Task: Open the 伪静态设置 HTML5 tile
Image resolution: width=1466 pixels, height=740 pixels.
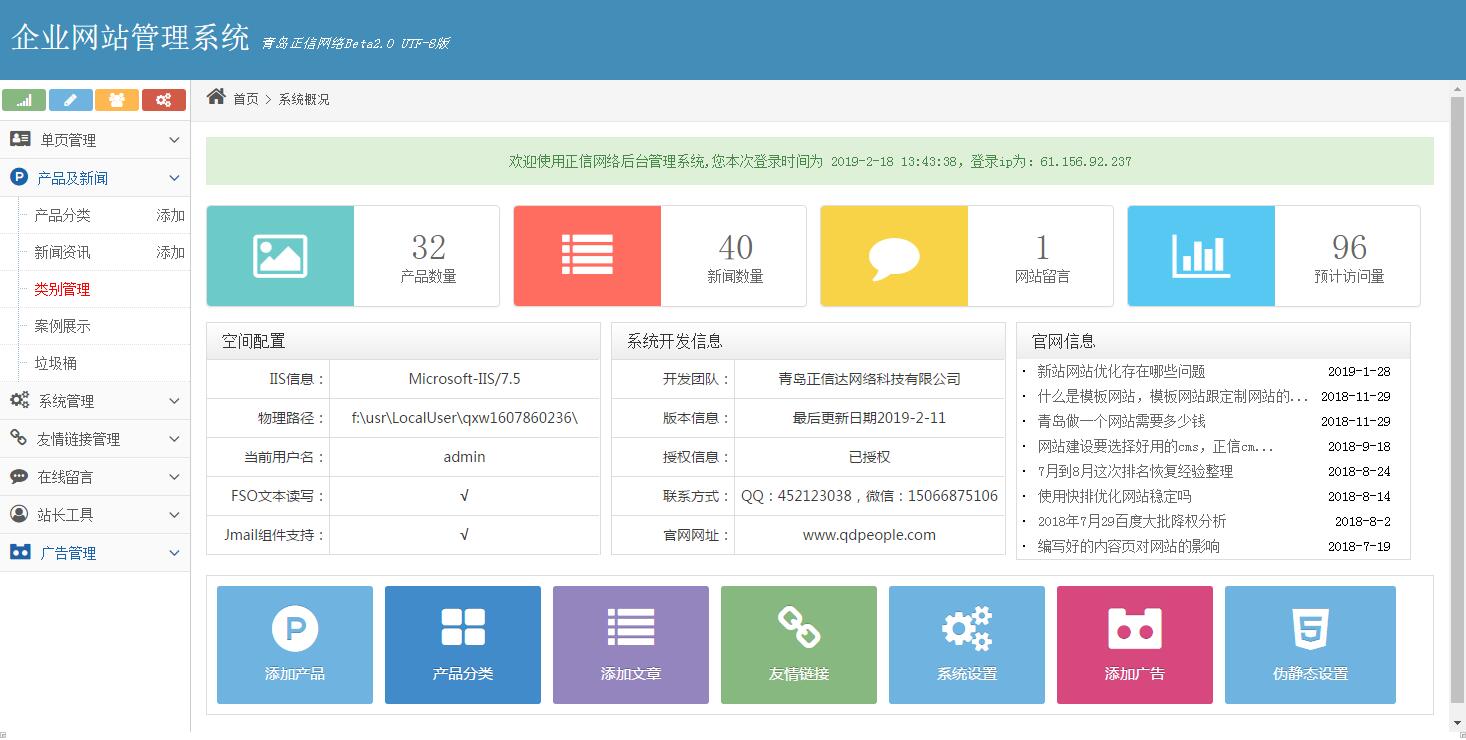Action: point(1310,645)
